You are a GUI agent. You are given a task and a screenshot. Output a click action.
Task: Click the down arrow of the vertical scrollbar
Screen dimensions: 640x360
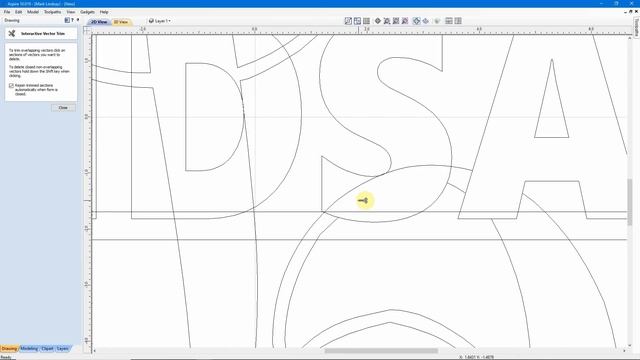click(630, 345)
